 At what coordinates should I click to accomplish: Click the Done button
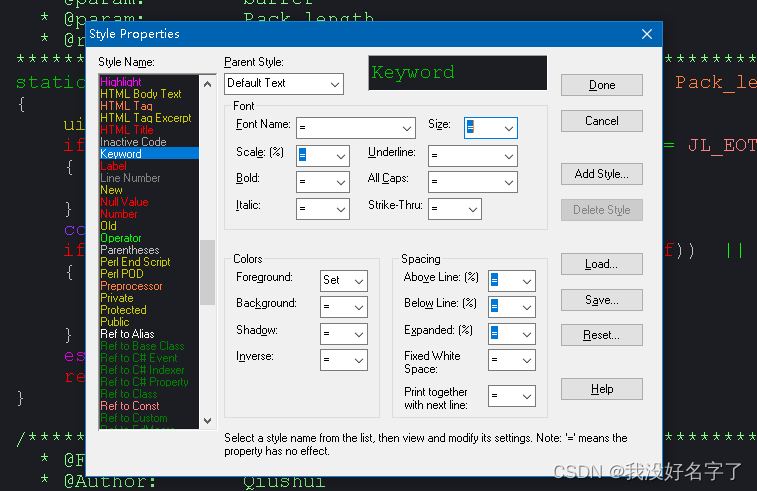click(602, 85)
